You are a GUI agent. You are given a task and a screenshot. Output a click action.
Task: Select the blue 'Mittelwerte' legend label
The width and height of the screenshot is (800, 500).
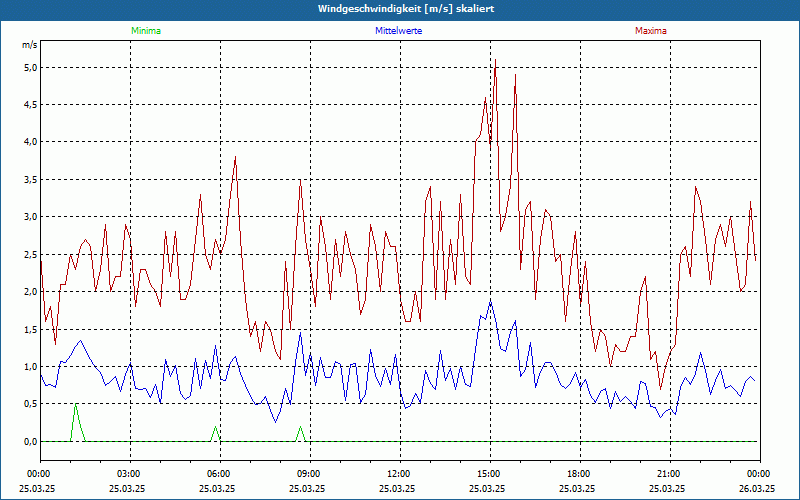coord(398,31)
